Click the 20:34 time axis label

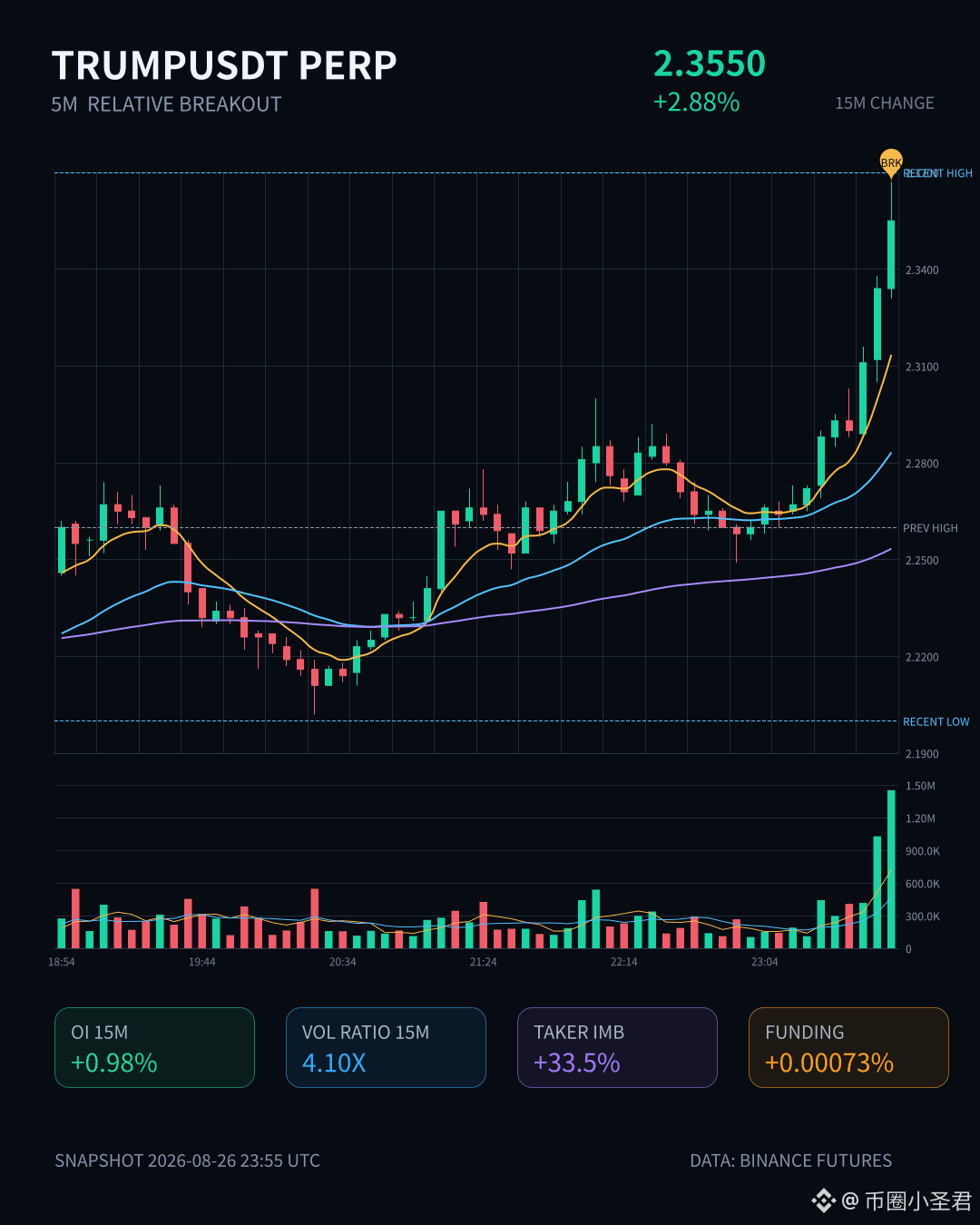pyautogui.click(x=343, y=962)
